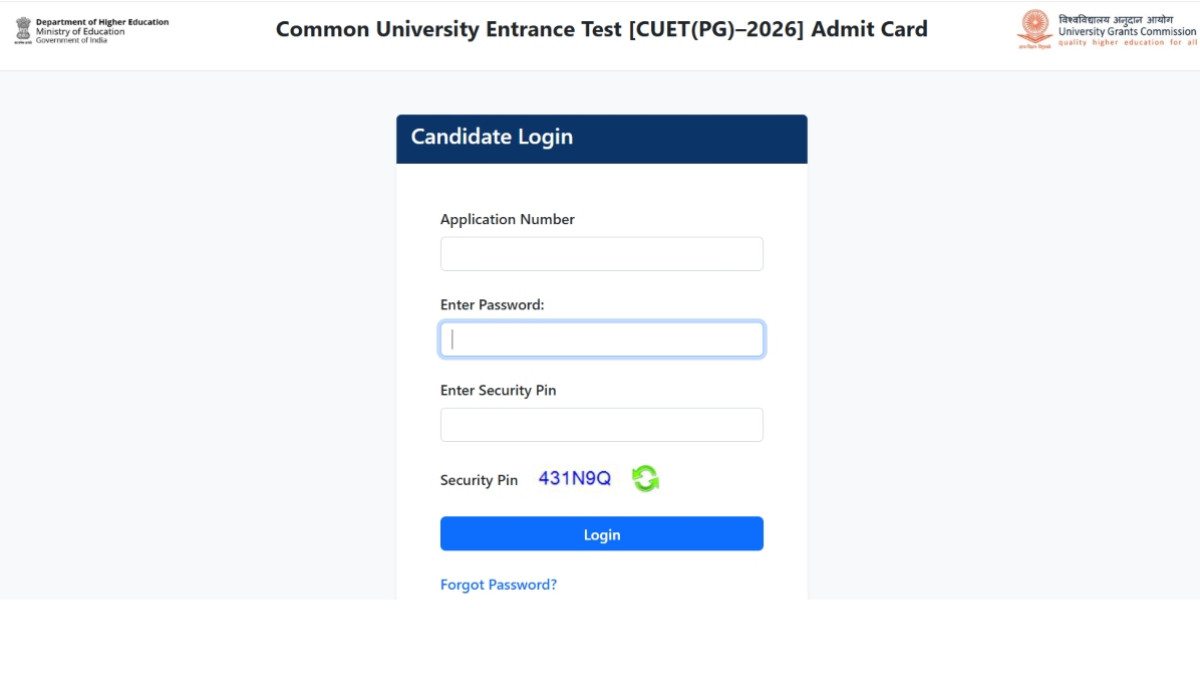
Task: Click the Ministry of Education text
Action: [x=80, y=32]
